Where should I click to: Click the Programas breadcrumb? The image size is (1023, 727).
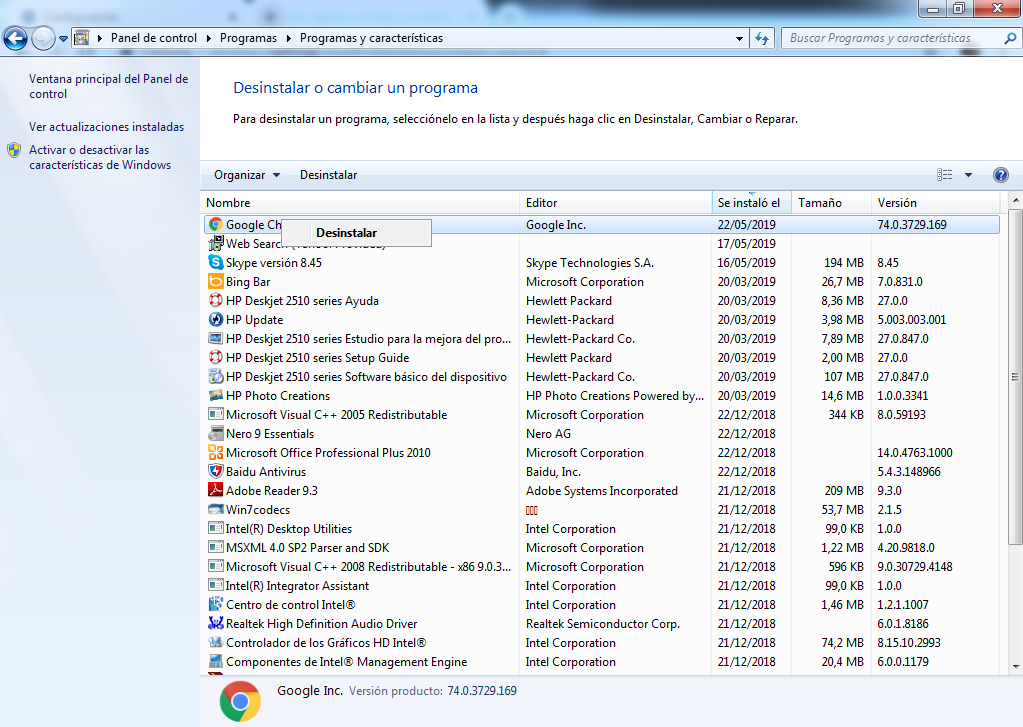pos(248,38)
